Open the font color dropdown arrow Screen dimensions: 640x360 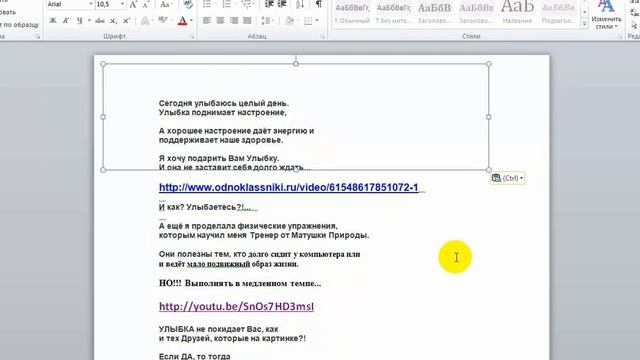coord(191,20)
